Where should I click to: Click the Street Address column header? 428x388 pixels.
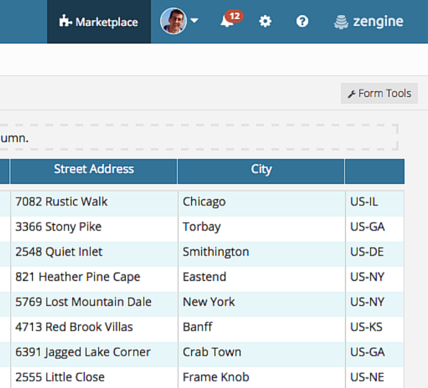94,171
